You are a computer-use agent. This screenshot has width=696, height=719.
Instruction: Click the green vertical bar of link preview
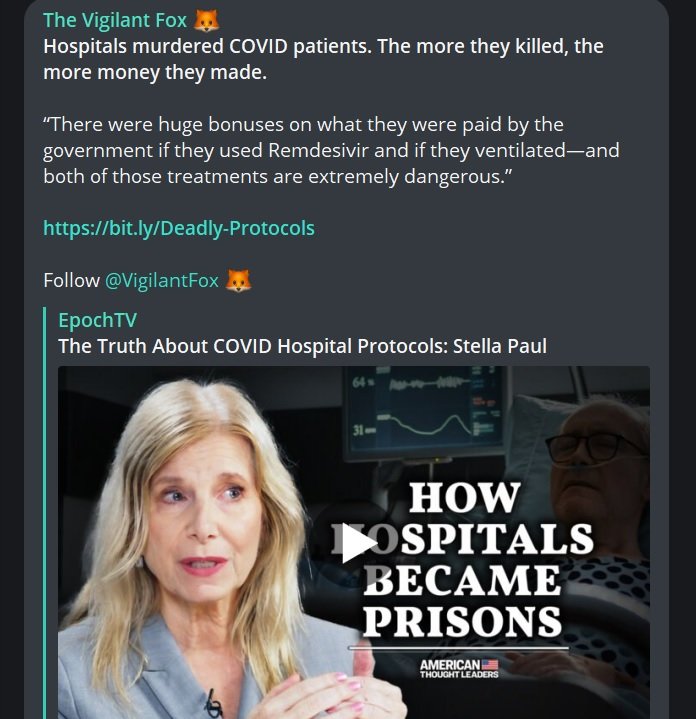(x=45, y=513)
